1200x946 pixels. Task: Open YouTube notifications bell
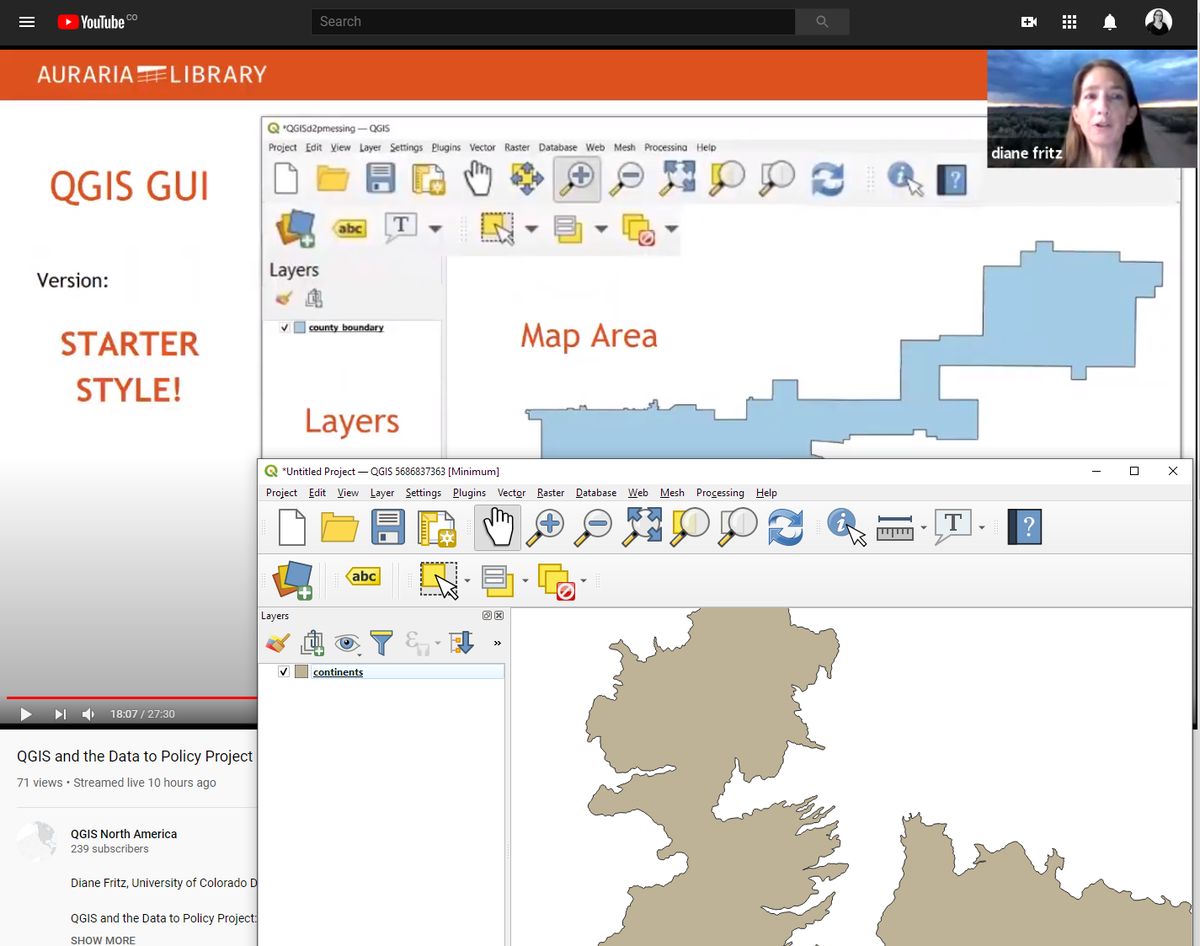click(x=1109, y=22)
